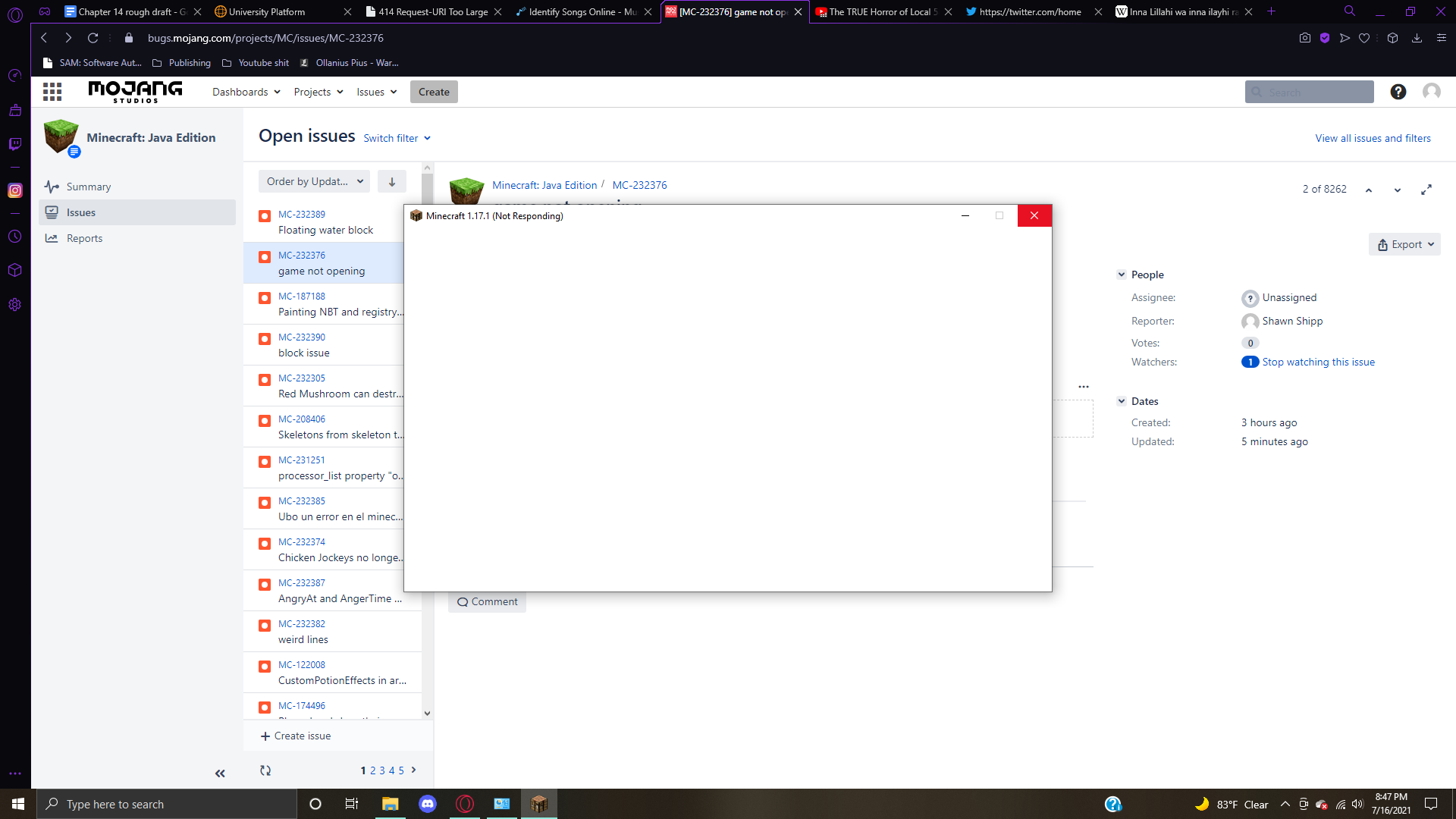Go to next issue using down chevron
Image resolution: width=1456 pixels, height=819 pixels.
[1397, 190]
